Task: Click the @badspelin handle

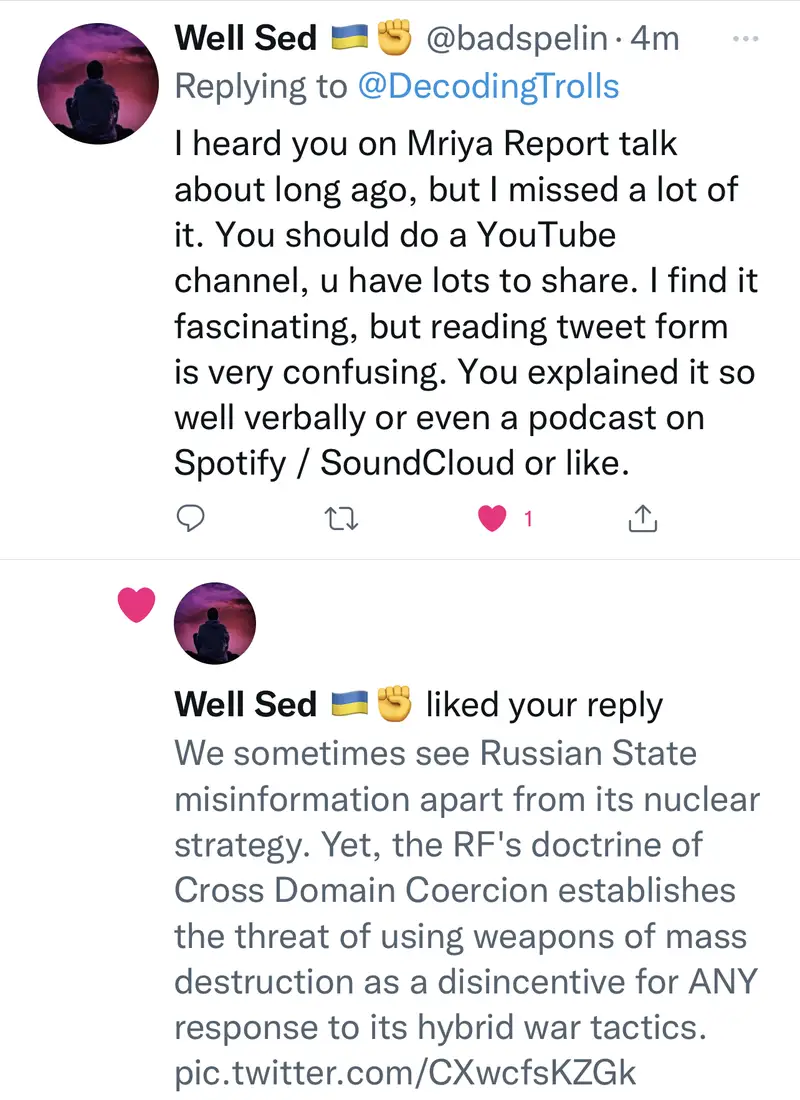Action: (x=516, y=39)
